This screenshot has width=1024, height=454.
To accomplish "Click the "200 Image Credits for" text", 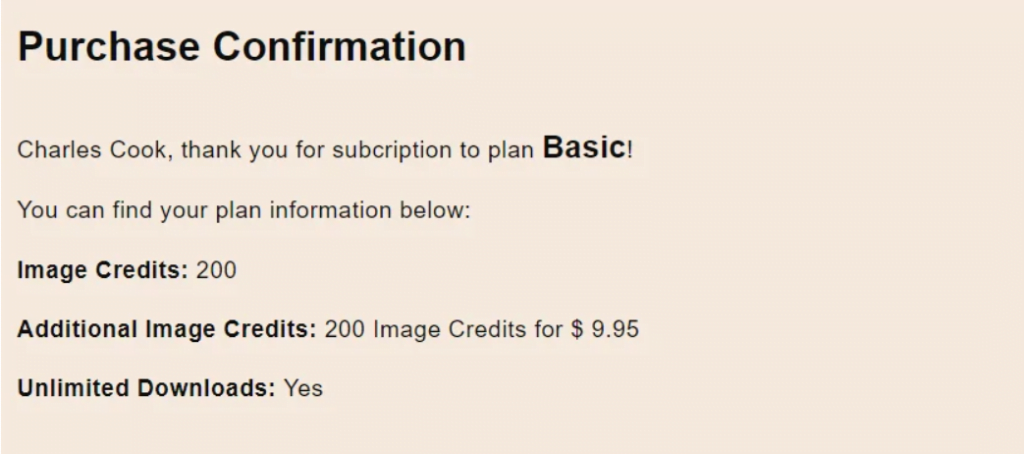I will point(443,329).
